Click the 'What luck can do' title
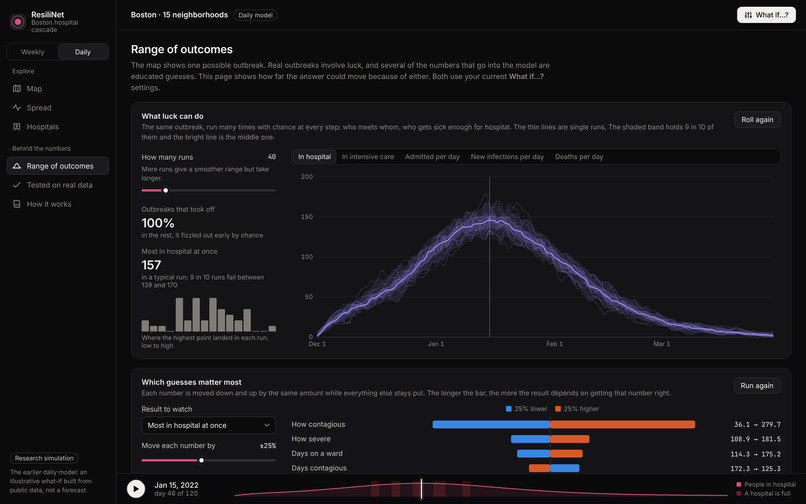The width and height of the screenshot is (806, 504). point(172,116)
